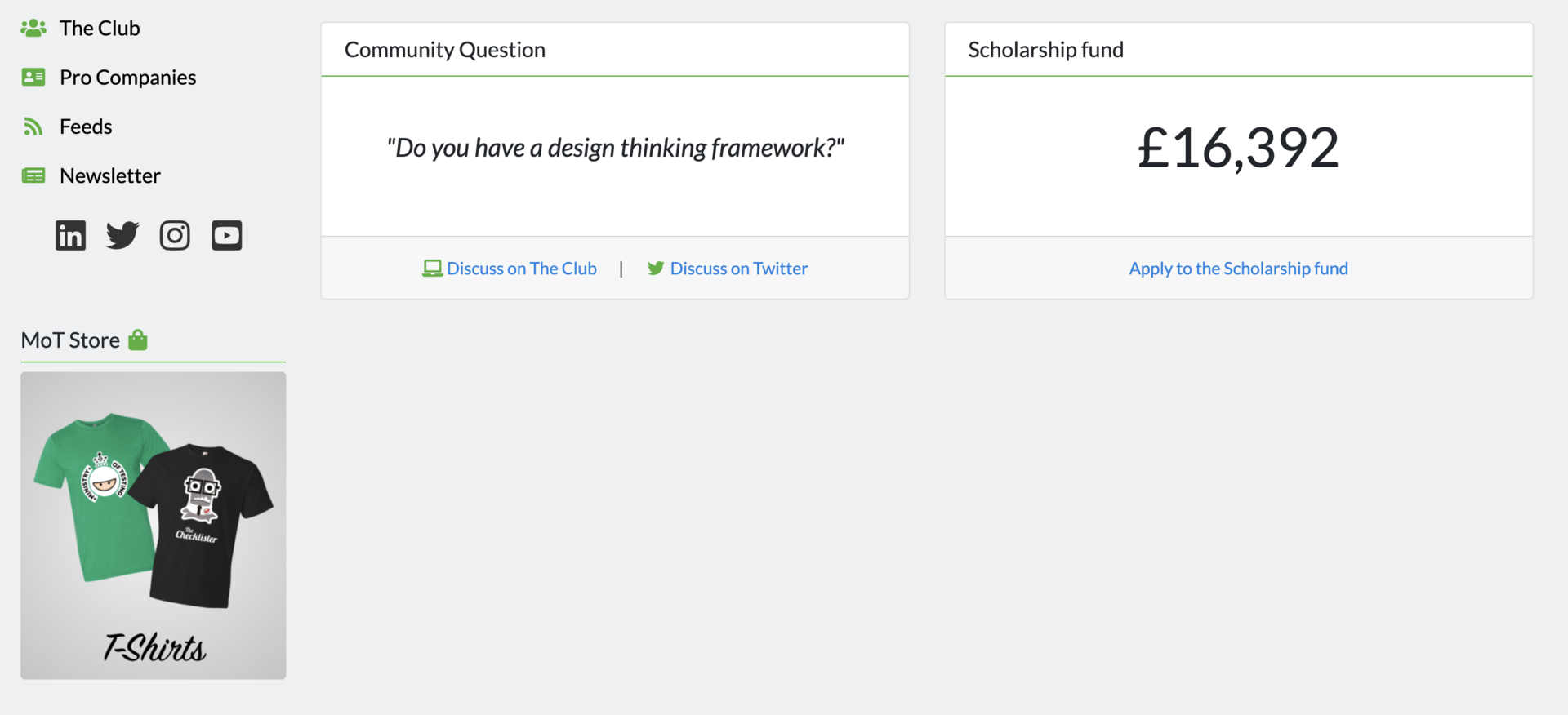Open the Newsletter sidebar entry
The image size is (1568, 715).
(110, 175)
